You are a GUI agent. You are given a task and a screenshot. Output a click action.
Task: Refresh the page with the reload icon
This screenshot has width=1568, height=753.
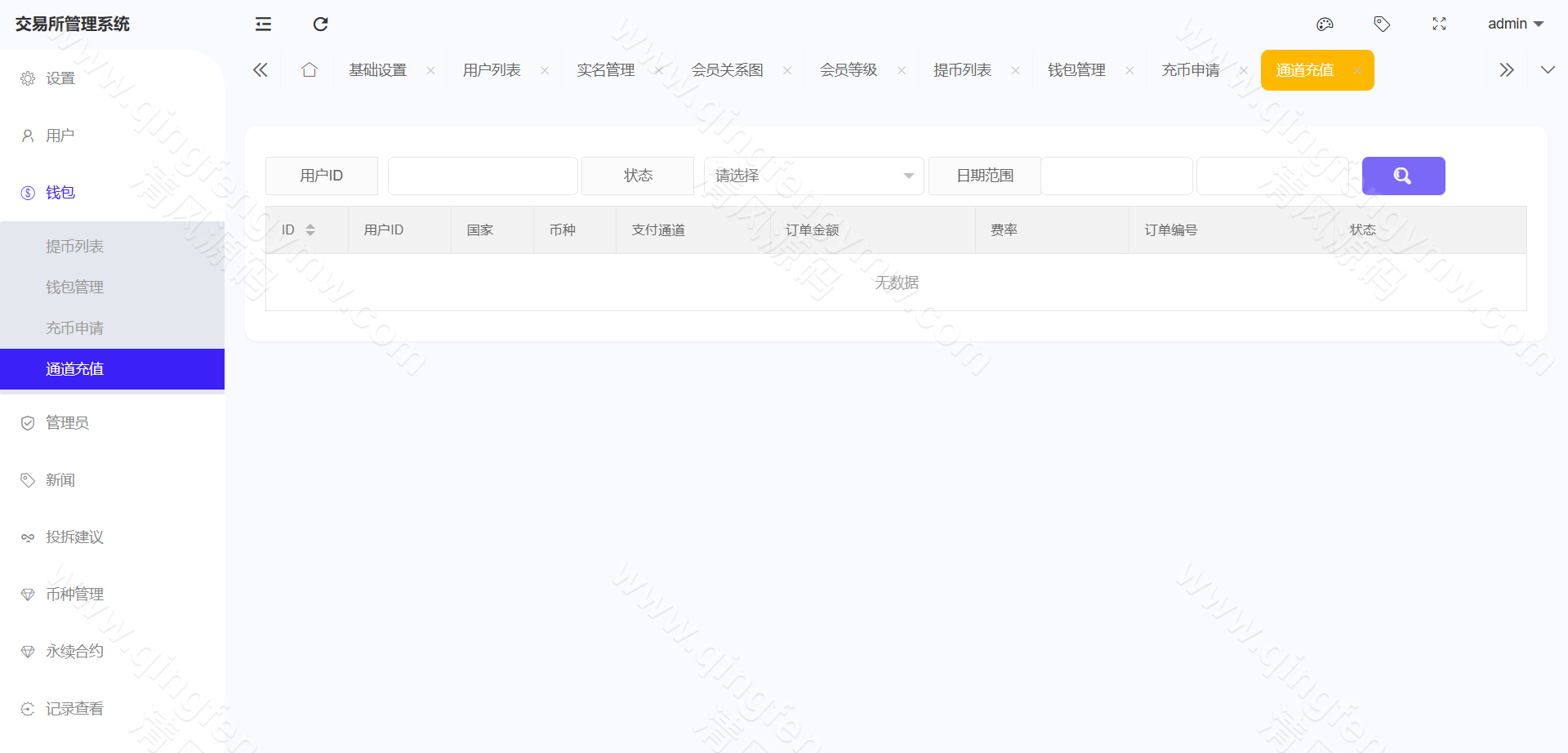[320, 25]
